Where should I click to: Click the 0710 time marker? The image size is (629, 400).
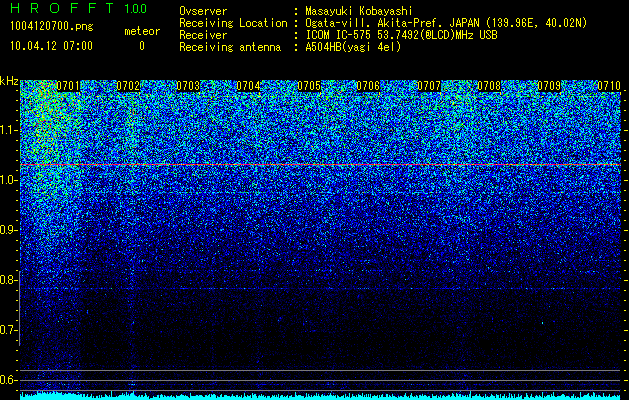pos(609,86)
